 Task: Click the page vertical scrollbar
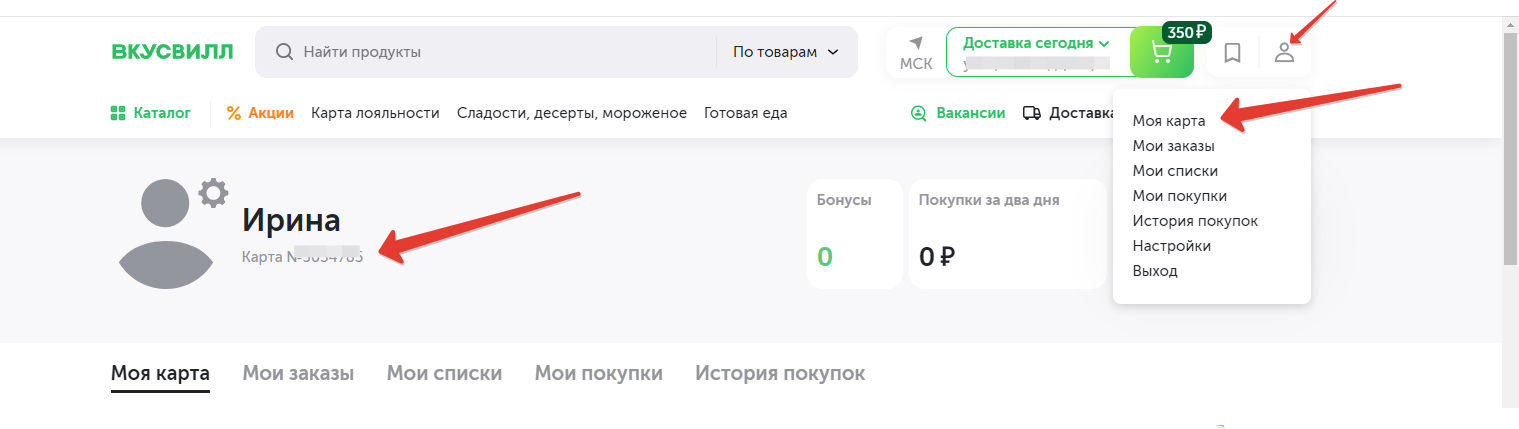(x=1510, y=150)
